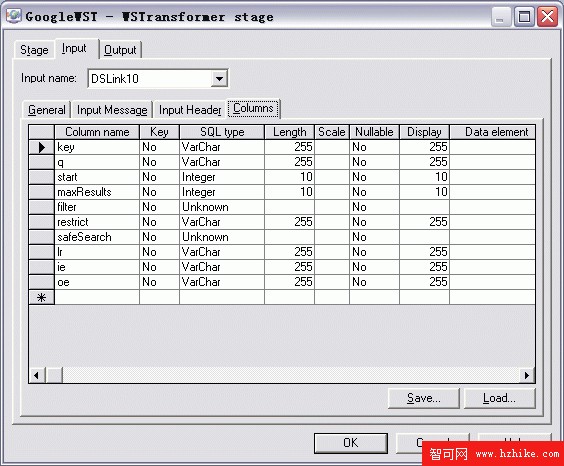Click the Integer SQL type of start row
Image resolution: width=564 pixels, height=466 pixels.
[222, 177]
